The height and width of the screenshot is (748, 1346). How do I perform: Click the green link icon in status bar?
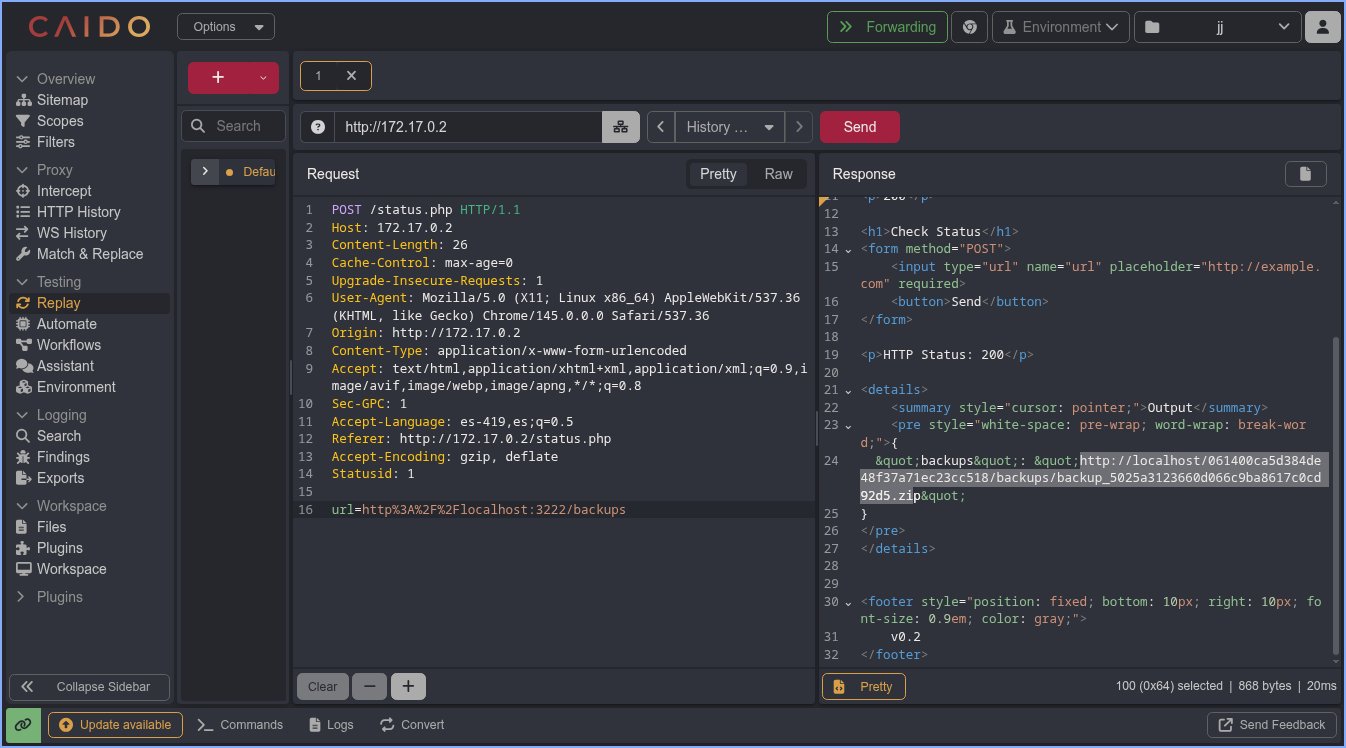(24, 725)
